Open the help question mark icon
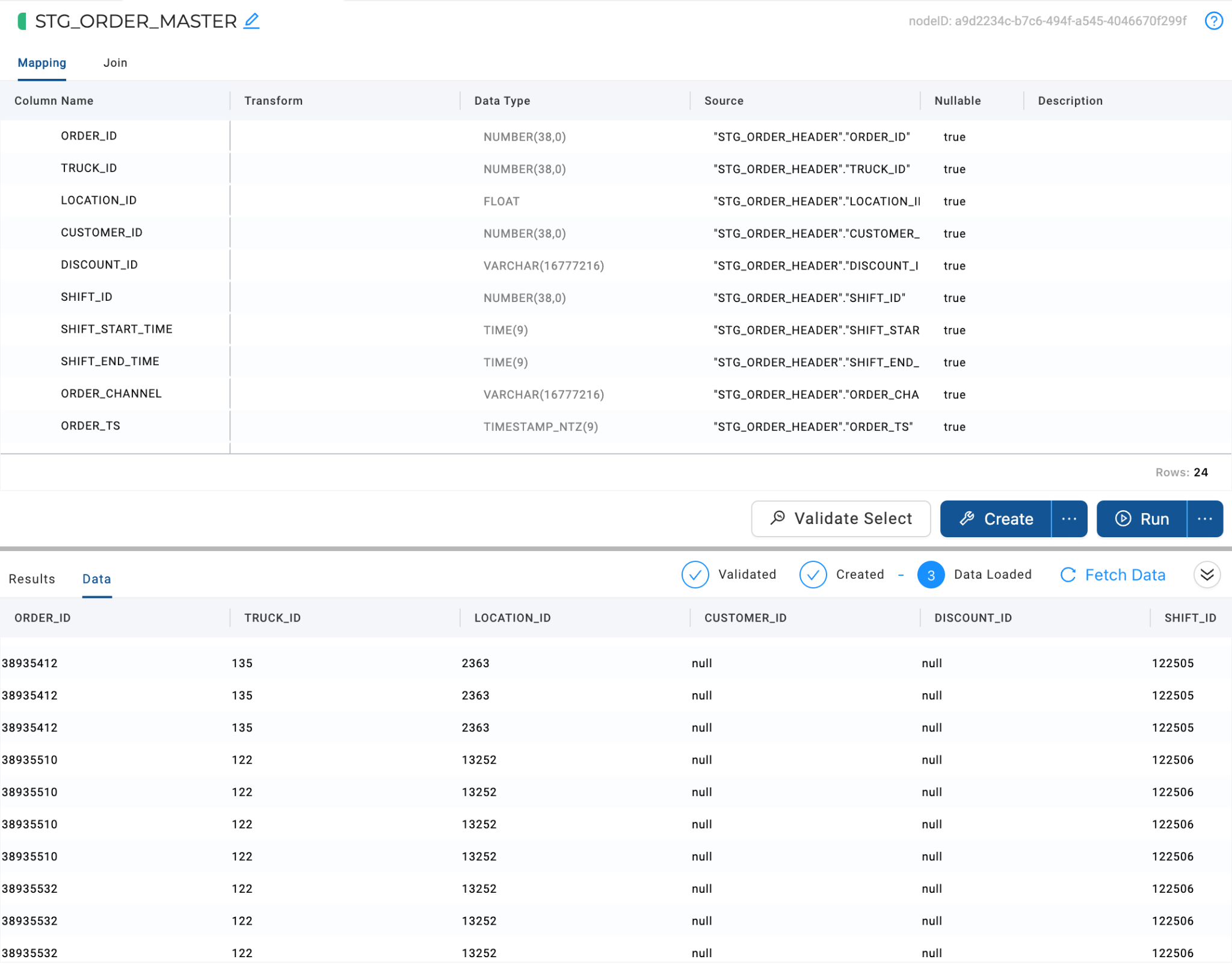Screen dimensions: 1232x965 coord(1213,21)
